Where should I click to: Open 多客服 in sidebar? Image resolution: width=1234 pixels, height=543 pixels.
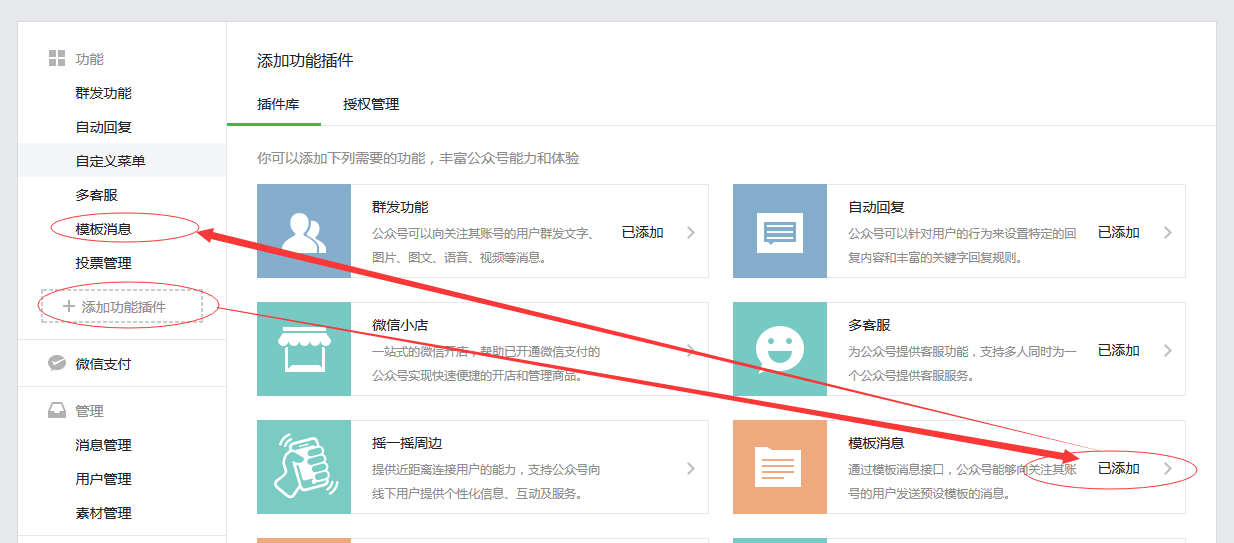coord(96,195)
